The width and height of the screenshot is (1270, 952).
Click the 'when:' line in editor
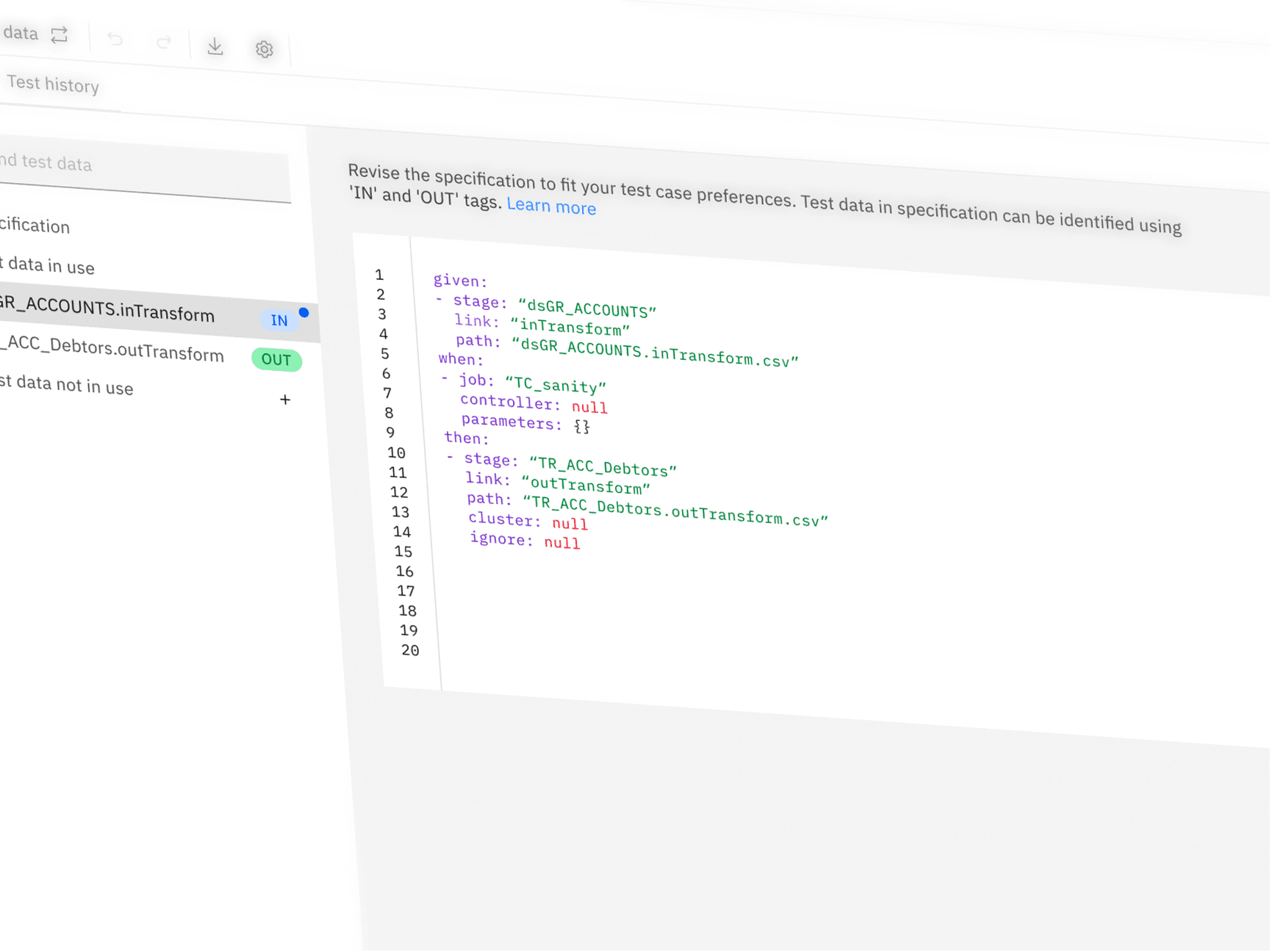pyautogui.click(x=461, y=359)
